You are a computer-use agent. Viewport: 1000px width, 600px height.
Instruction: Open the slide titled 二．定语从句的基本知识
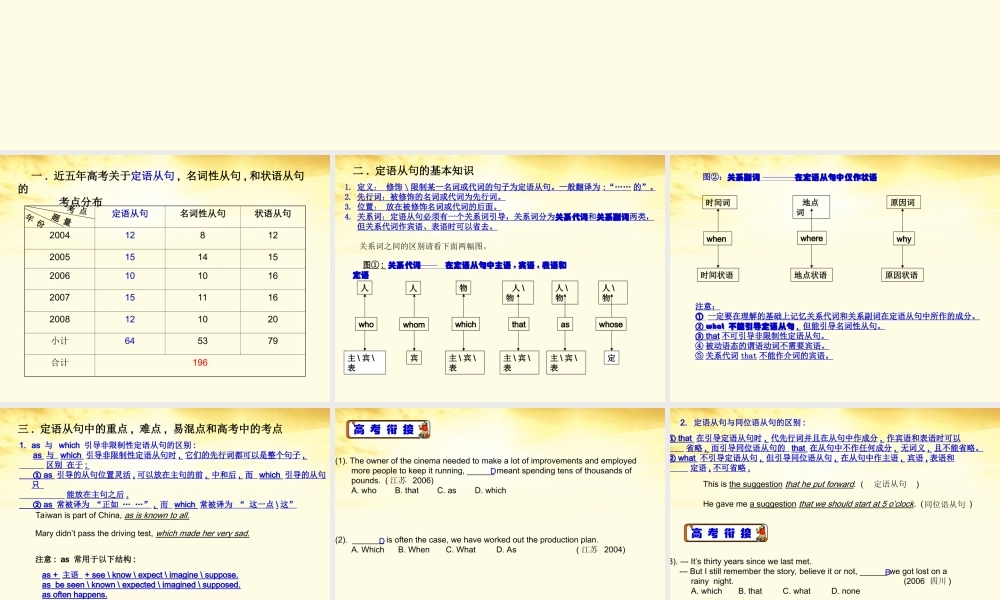pos(499,278)
